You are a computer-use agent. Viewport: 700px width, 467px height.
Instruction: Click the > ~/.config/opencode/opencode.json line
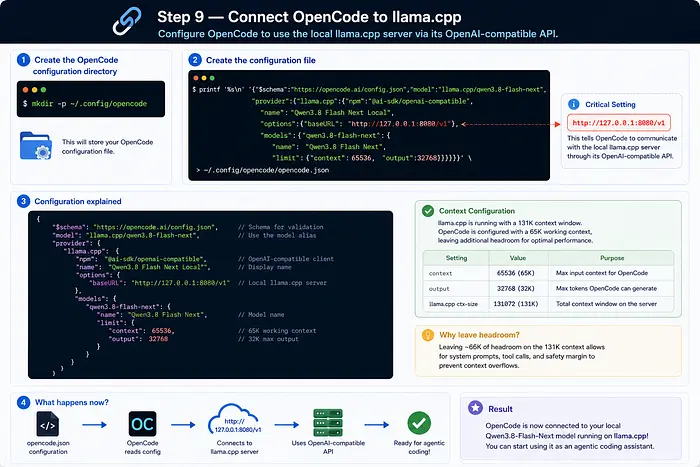click(x=262, y=170)
